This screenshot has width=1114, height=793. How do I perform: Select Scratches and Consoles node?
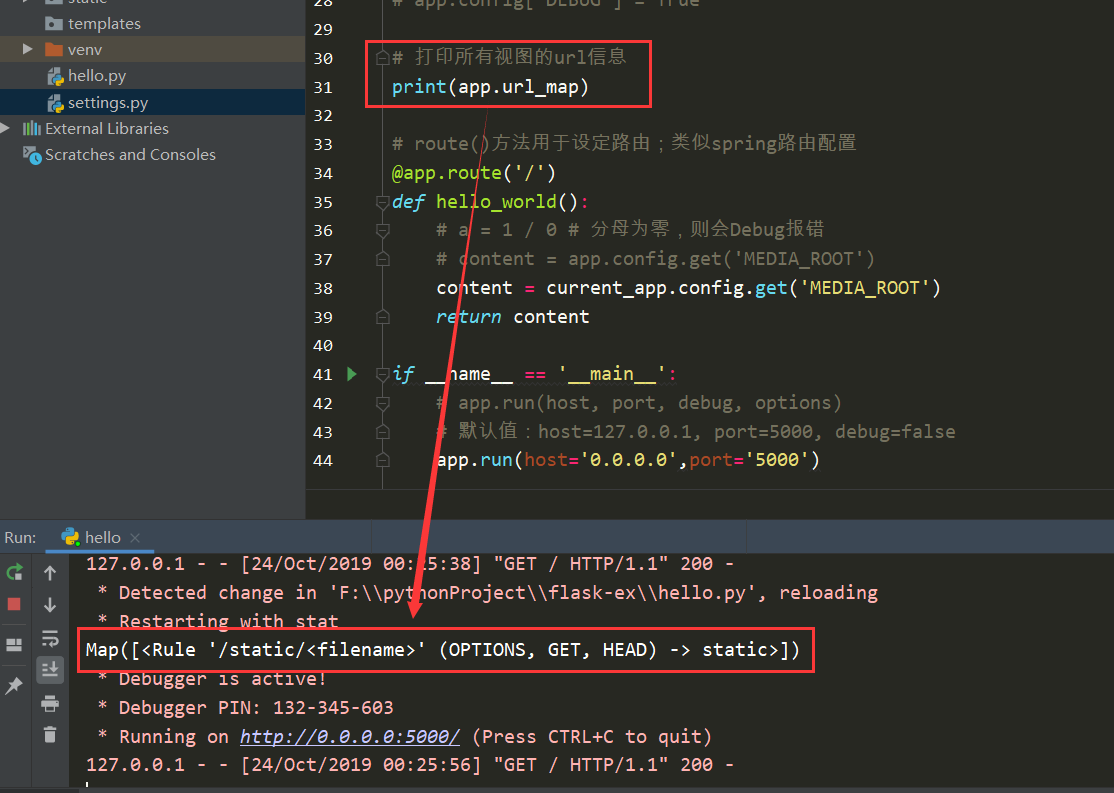[130, 155]
